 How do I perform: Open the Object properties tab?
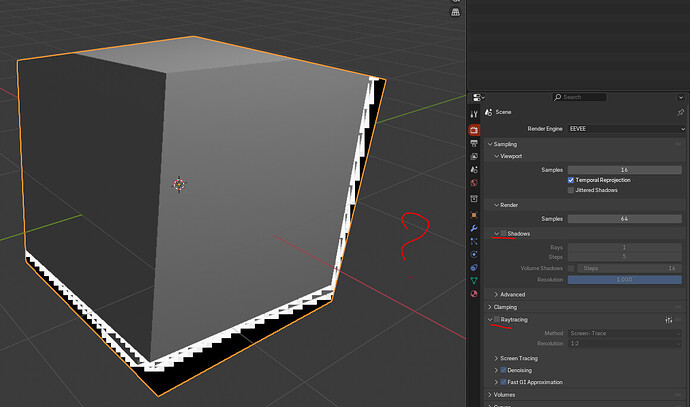coord(474,215)
